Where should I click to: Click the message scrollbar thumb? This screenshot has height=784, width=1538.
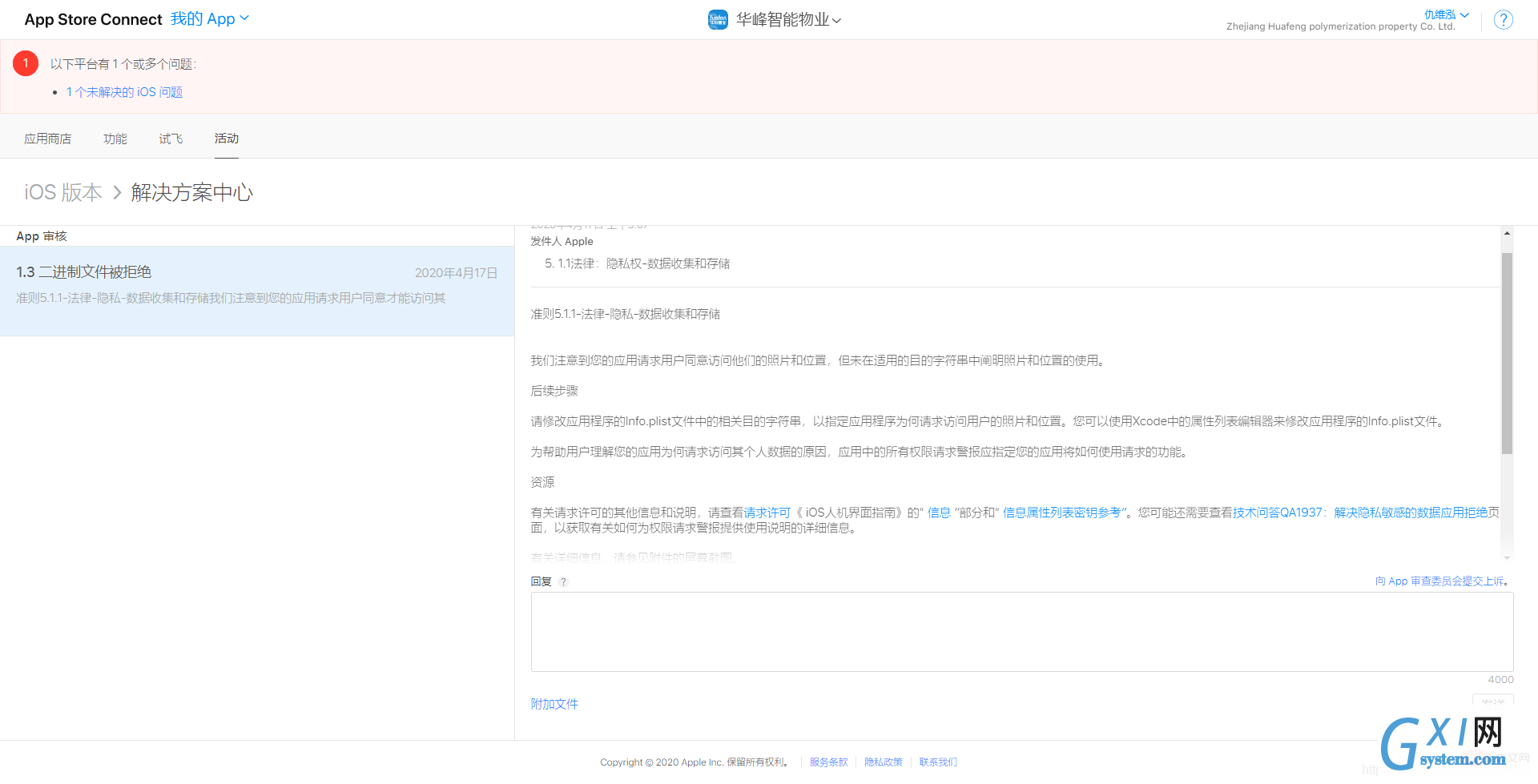(1507, 353)
